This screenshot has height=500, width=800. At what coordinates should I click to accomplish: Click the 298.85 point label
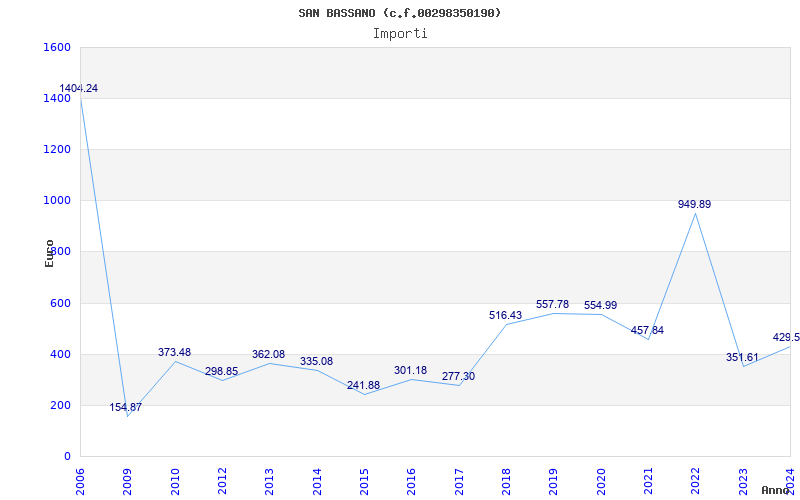pos(221,371)
